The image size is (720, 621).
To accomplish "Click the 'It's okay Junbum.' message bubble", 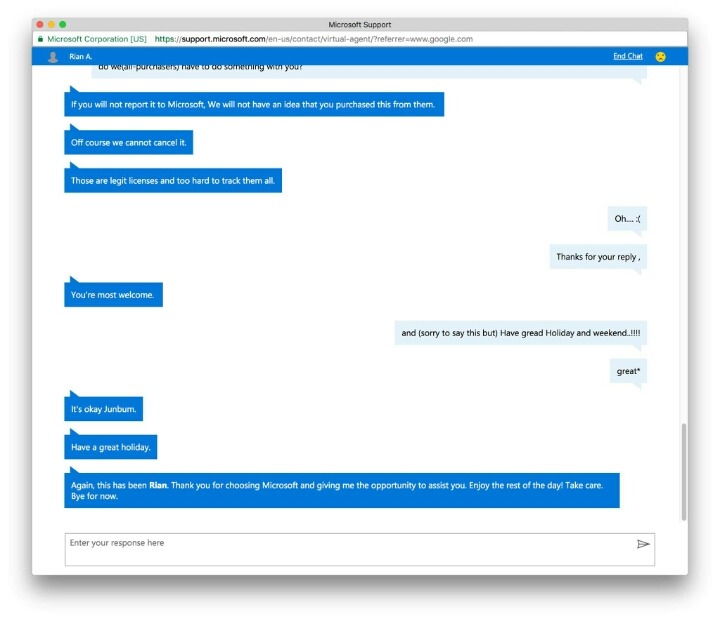I will 103,409.
